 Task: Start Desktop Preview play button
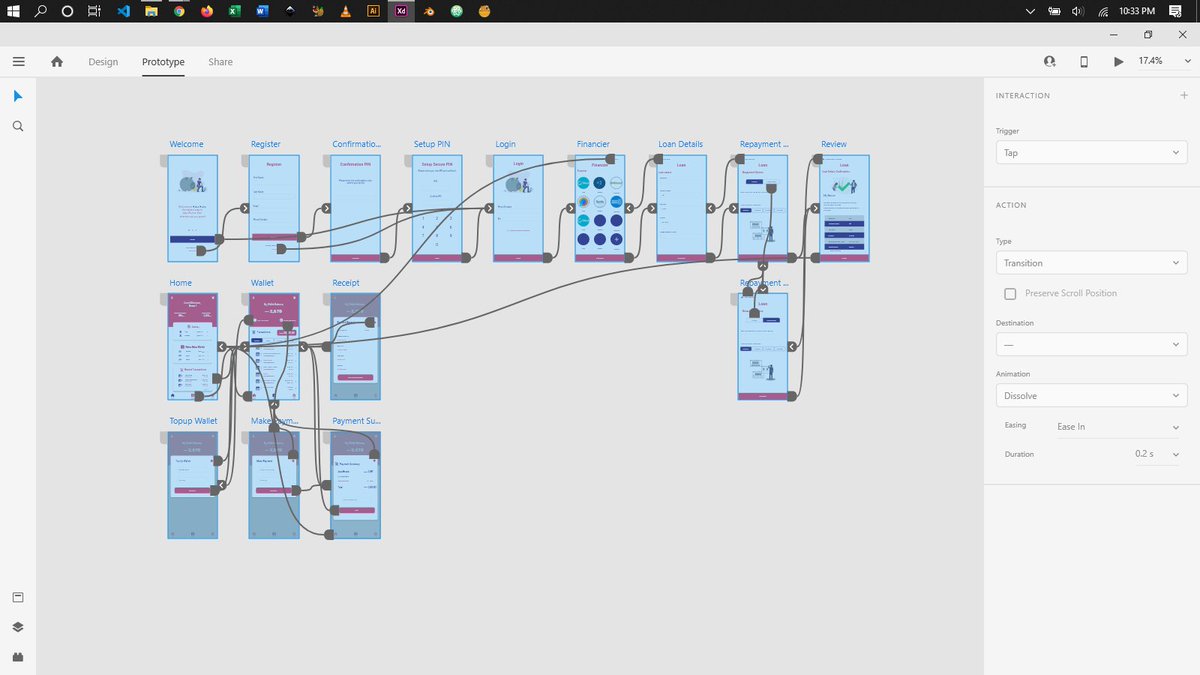point(1118,62)
